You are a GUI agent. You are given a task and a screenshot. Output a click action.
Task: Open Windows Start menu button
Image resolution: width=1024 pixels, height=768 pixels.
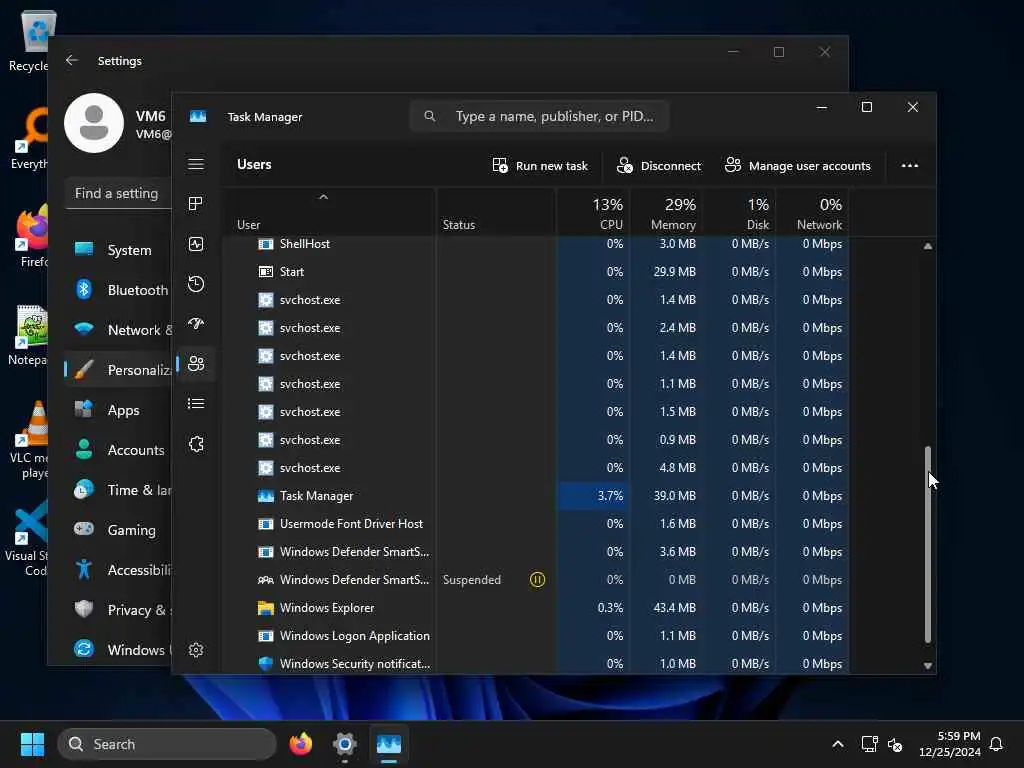point(32,744)
